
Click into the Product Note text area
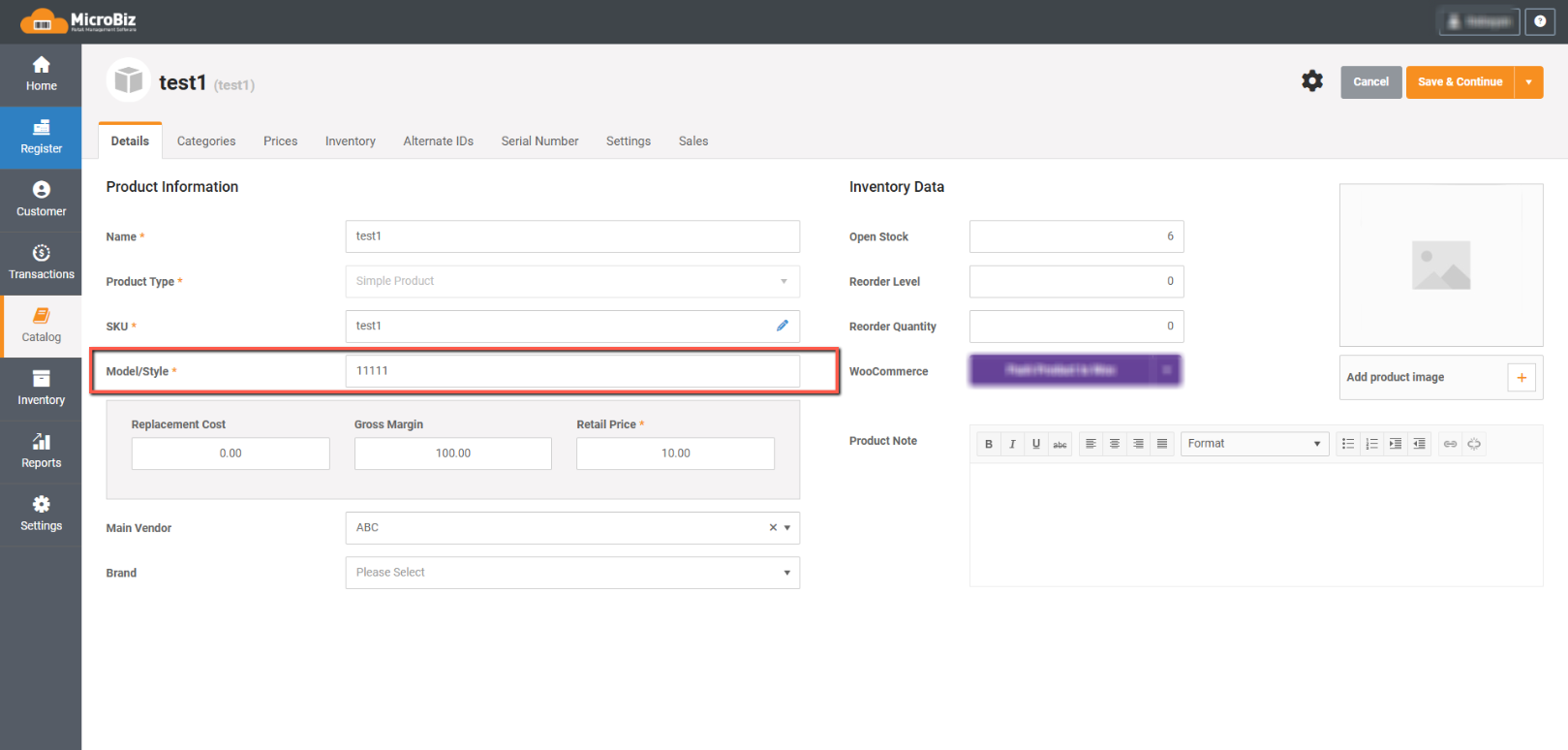click(x=1256, y=524)
